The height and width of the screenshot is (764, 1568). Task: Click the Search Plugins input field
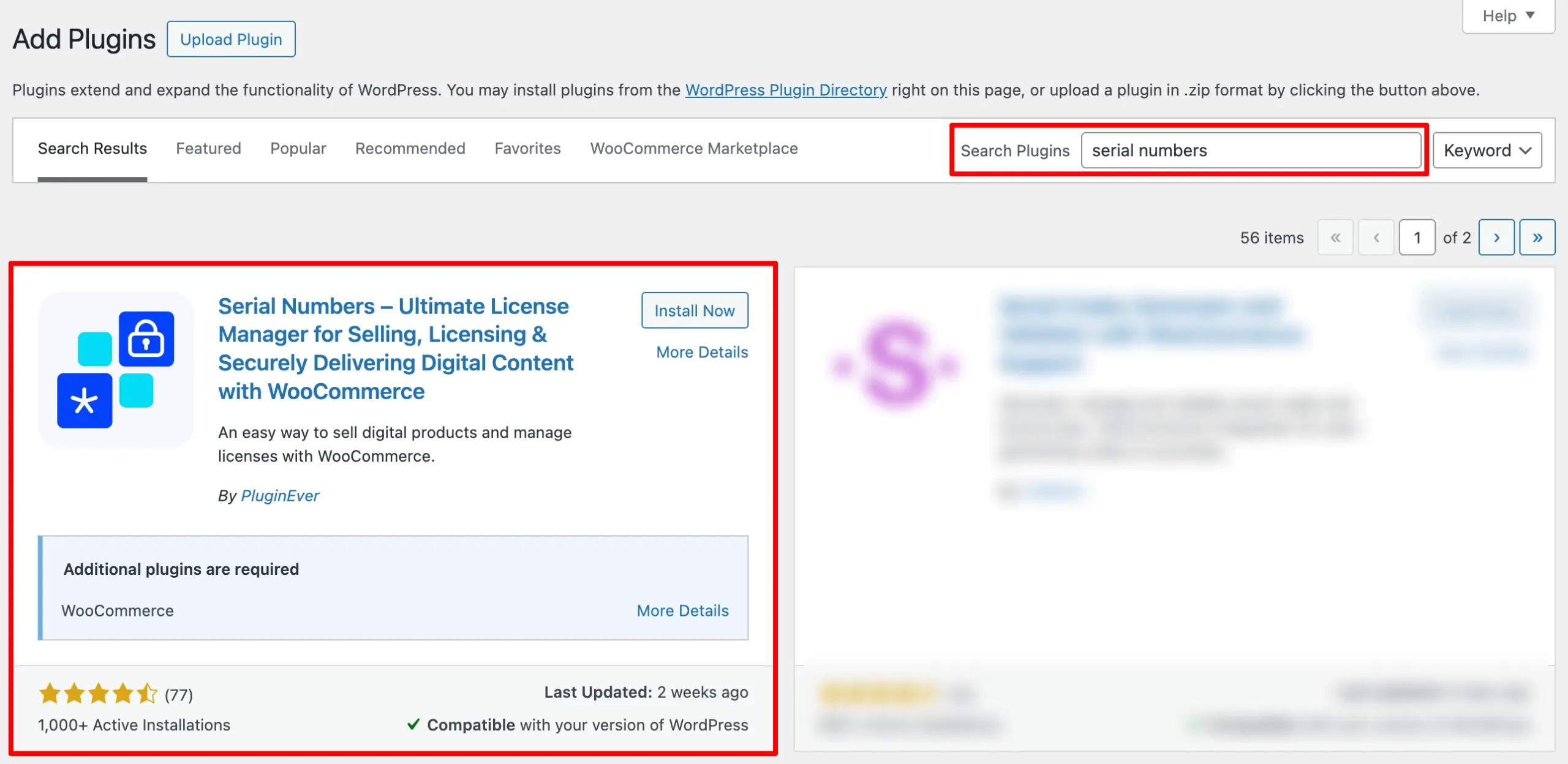point(1251,151)
